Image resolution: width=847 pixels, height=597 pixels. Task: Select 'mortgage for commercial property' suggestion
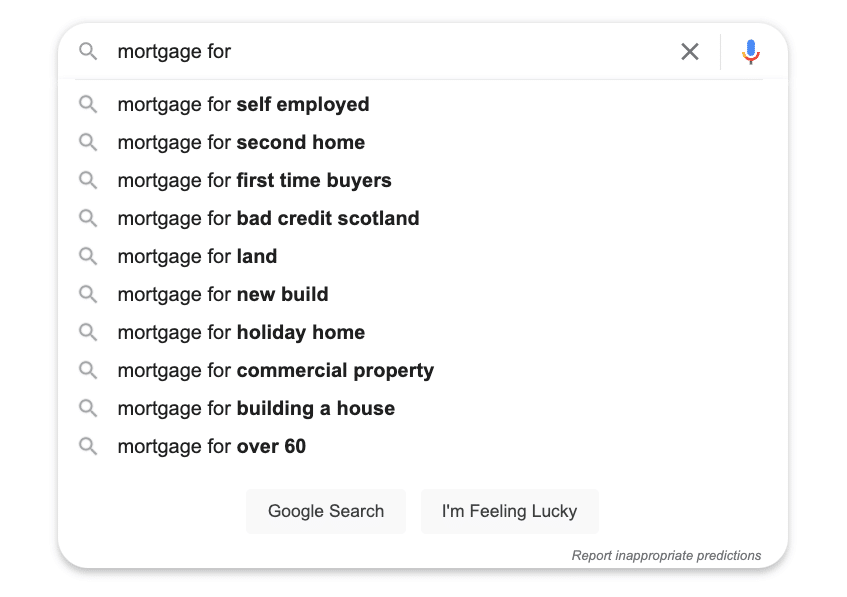275,370
